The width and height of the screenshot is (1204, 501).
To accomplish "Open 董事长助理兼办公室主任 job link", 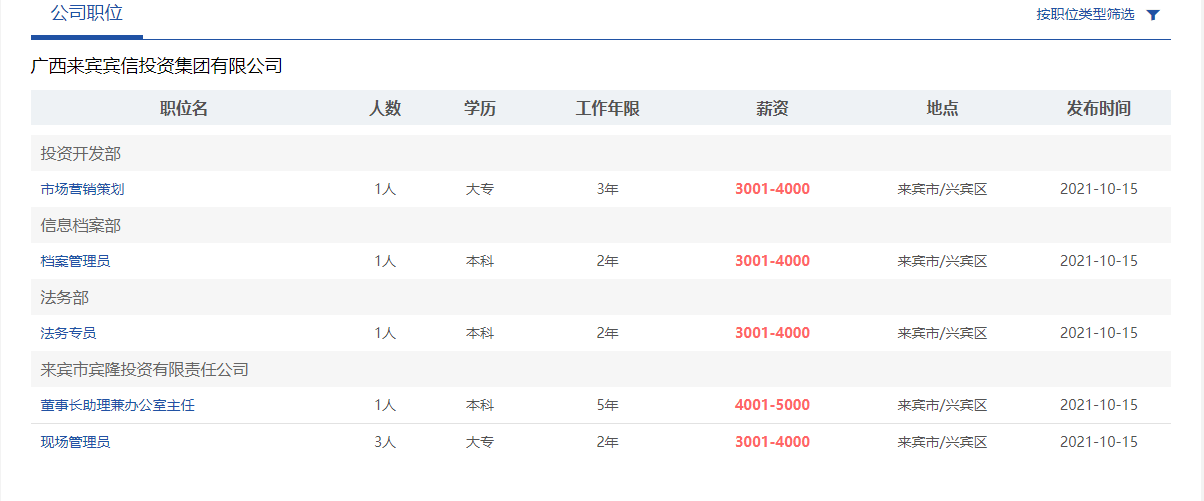I will [x=117, y=405].
